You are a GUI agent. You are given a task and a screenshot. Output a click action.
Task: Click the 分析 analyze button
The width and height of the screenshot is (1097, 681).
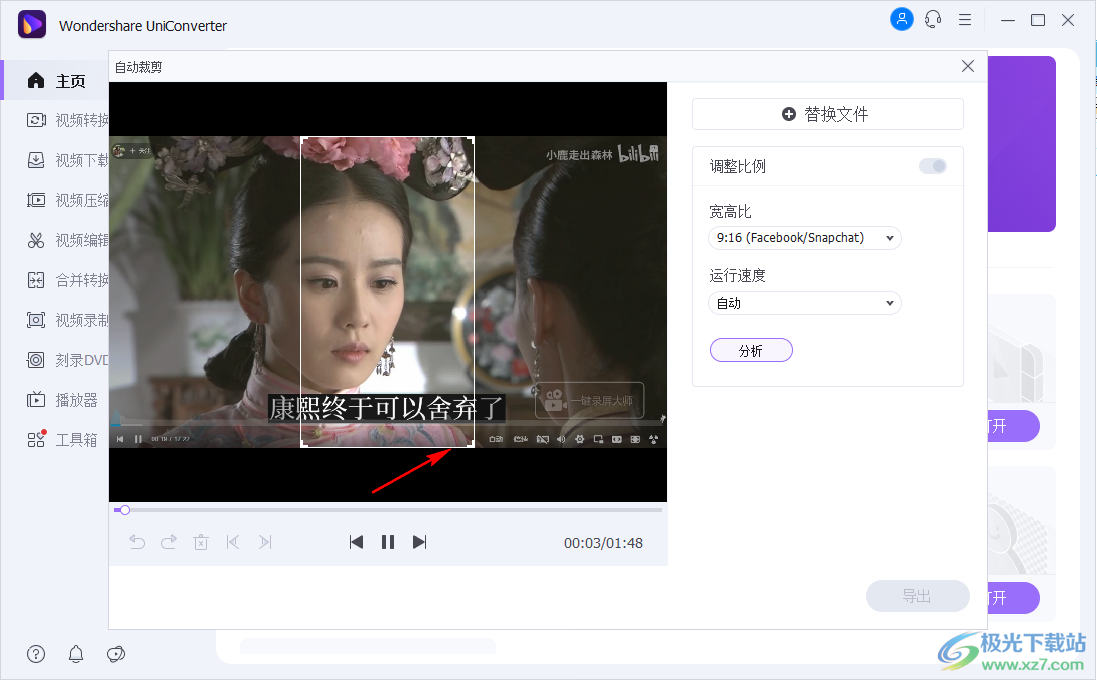751,351
